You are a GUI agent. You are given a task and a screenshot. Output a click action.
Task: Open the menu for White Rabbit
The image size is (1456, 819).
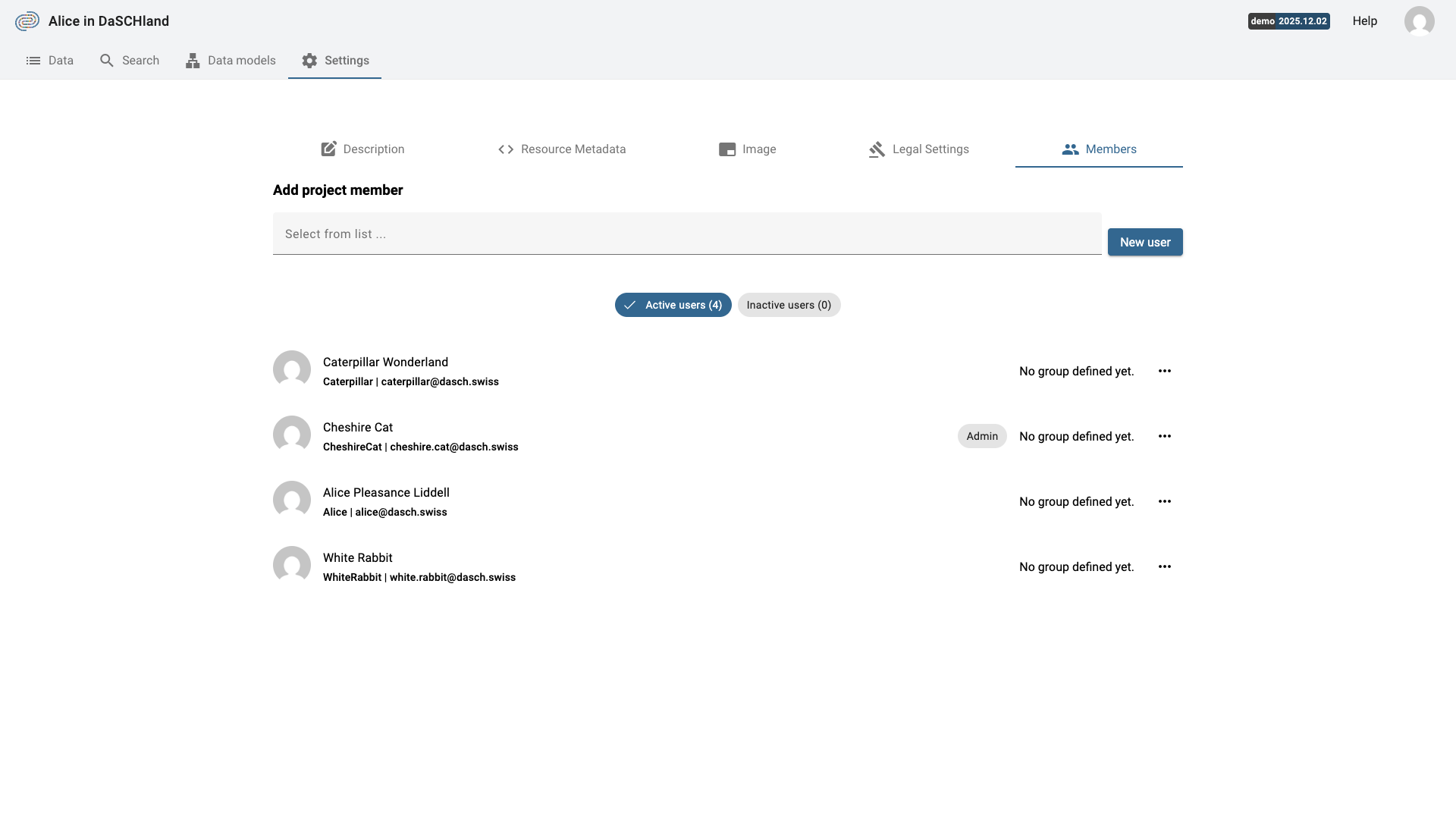tap(1165, 566)
